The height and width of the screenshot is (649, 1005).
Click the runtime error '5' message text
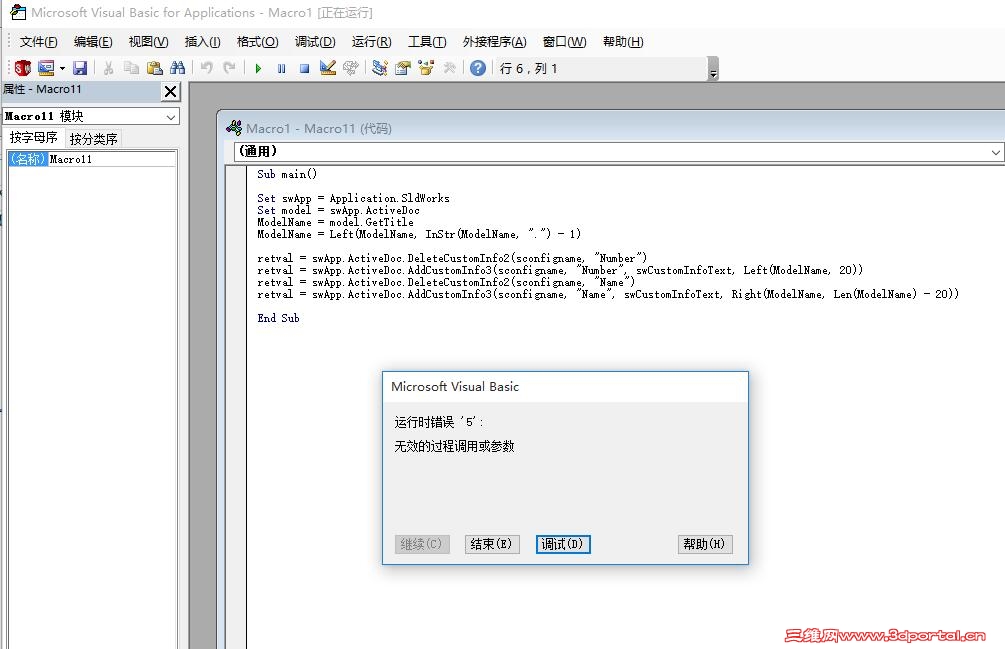439,422
